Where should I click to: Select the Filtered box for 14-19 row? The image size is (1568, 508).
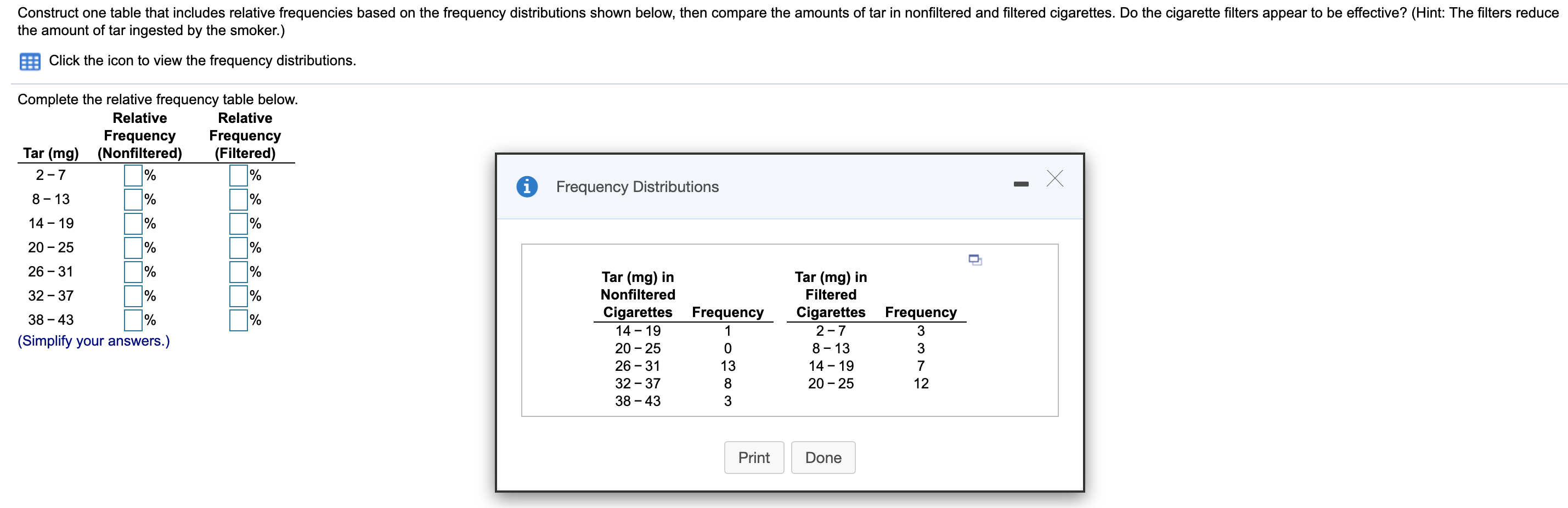[238, 223]
